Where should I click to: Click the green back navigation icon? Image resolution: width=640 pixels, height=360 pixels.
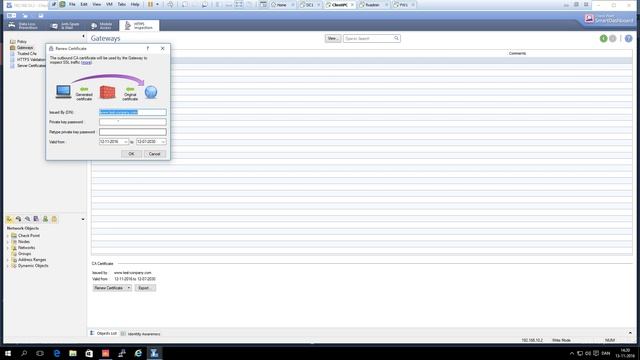pyautogui.click(x=603, y=38)
